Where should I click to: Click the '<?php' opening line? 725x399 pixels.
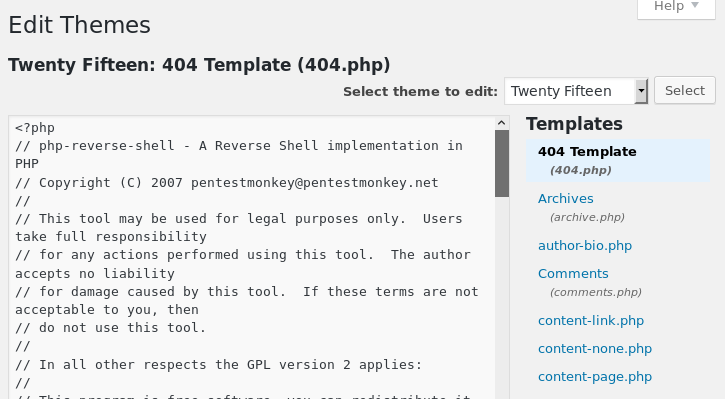pos(35,128)
